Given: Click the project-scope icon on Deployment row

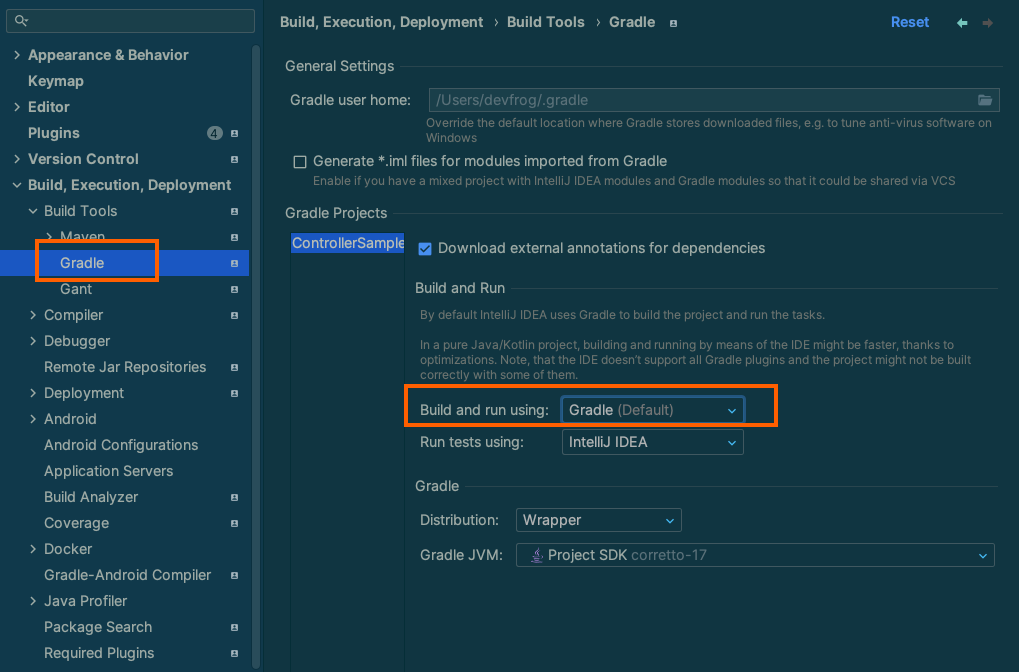Looking at the screenshot, I should point(235,393).
